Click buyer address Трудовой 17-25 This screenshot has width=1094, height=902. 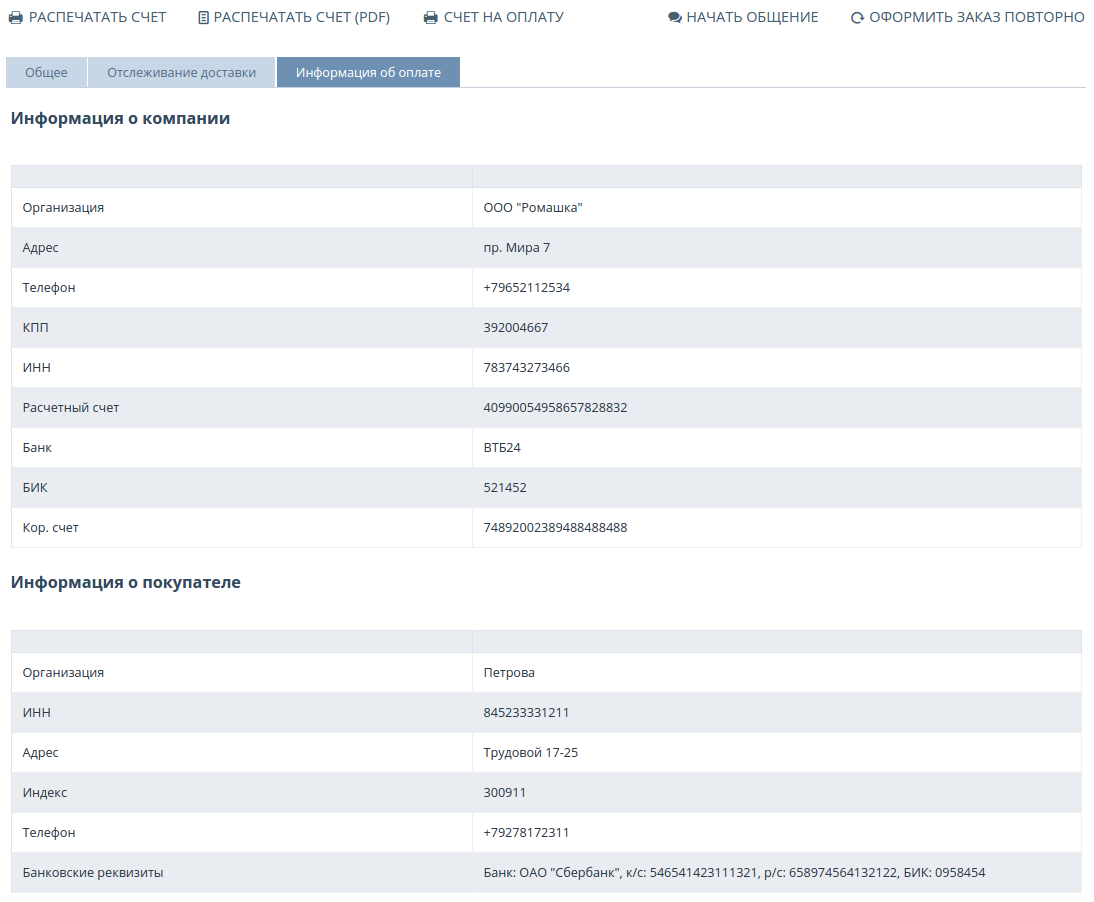[530, 753]
